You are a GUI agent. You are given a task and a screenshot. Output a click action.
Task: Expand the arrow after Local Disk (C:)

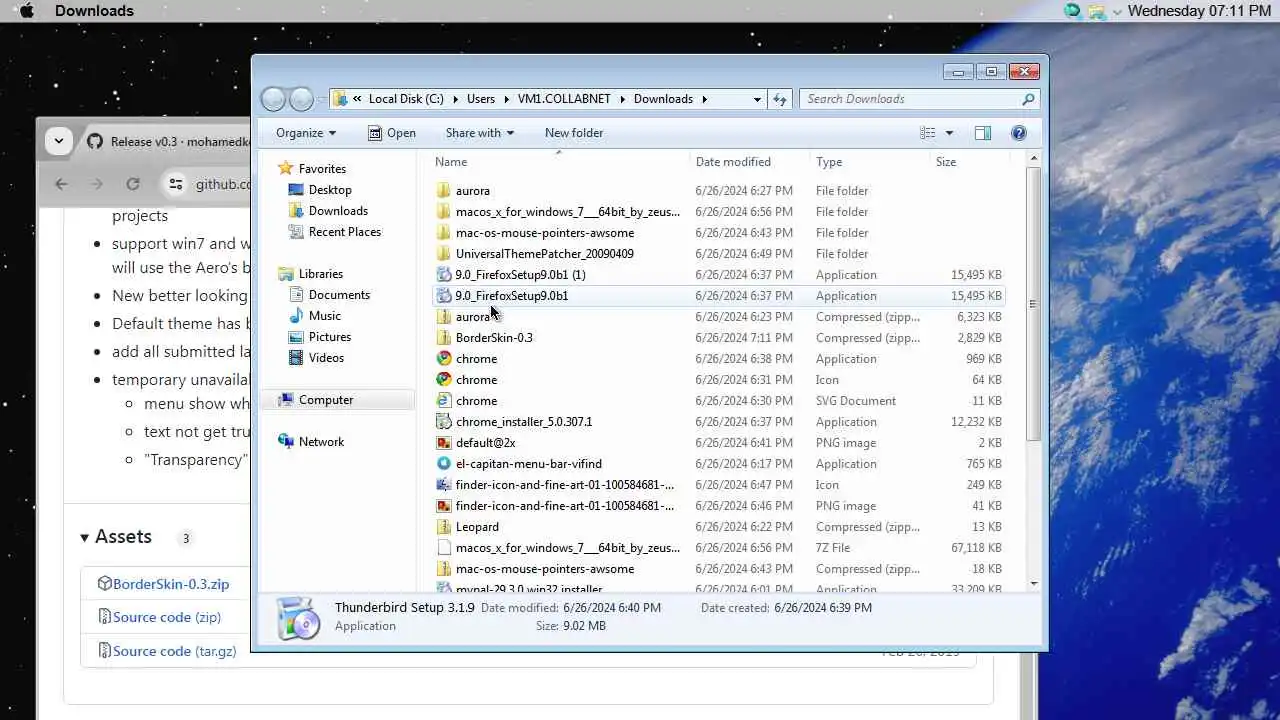(x=455, y=99)
